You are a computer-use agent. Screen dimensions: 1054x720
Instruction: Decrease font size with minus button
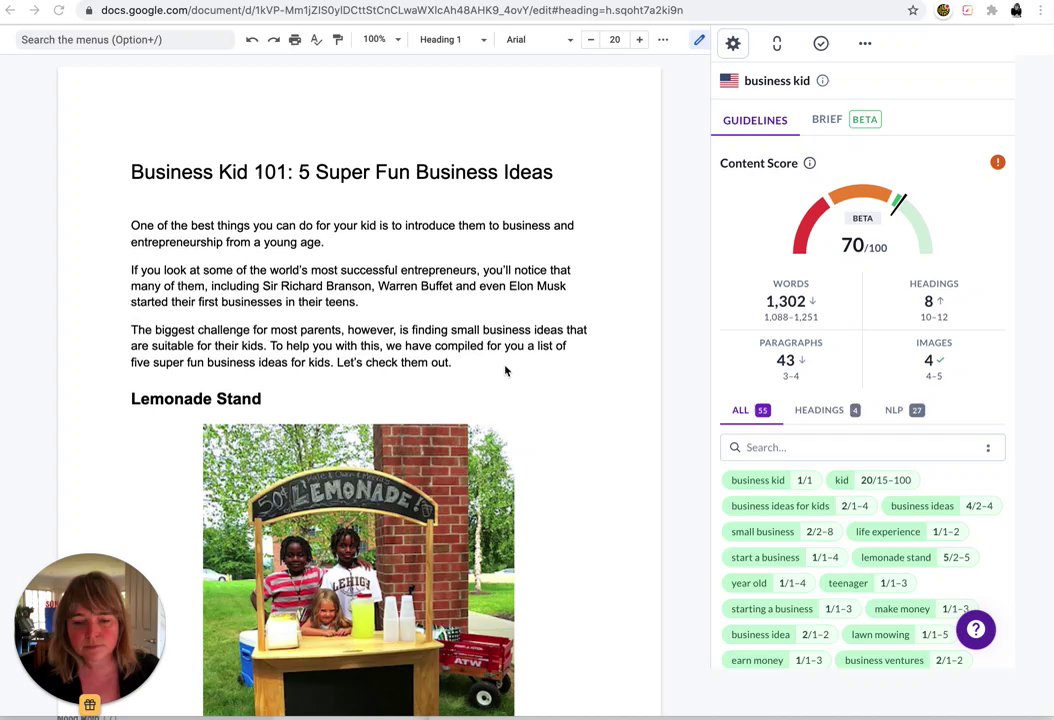(x=591, y=40)
